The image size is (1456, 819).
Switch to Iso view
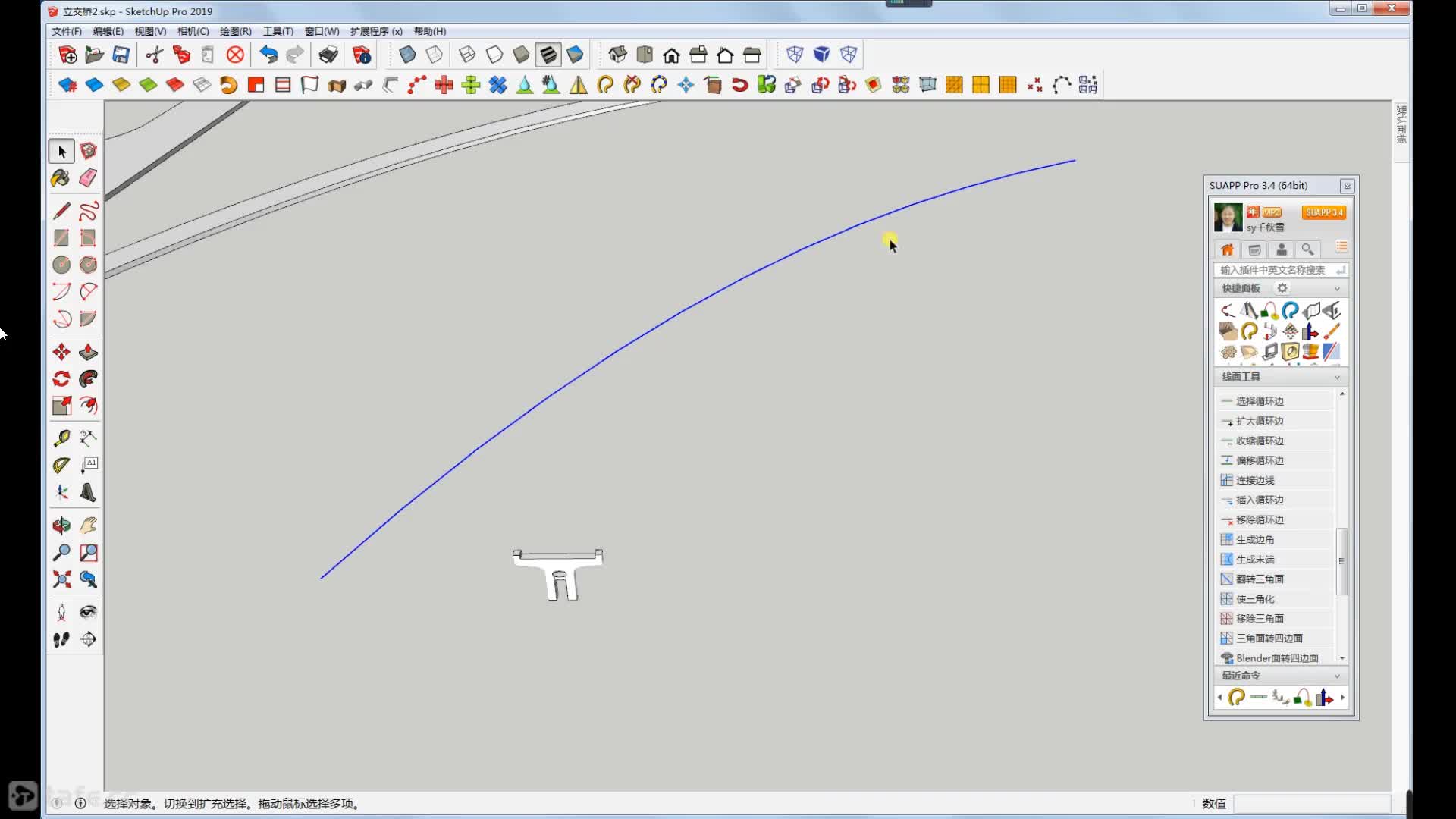pos(618,55)
